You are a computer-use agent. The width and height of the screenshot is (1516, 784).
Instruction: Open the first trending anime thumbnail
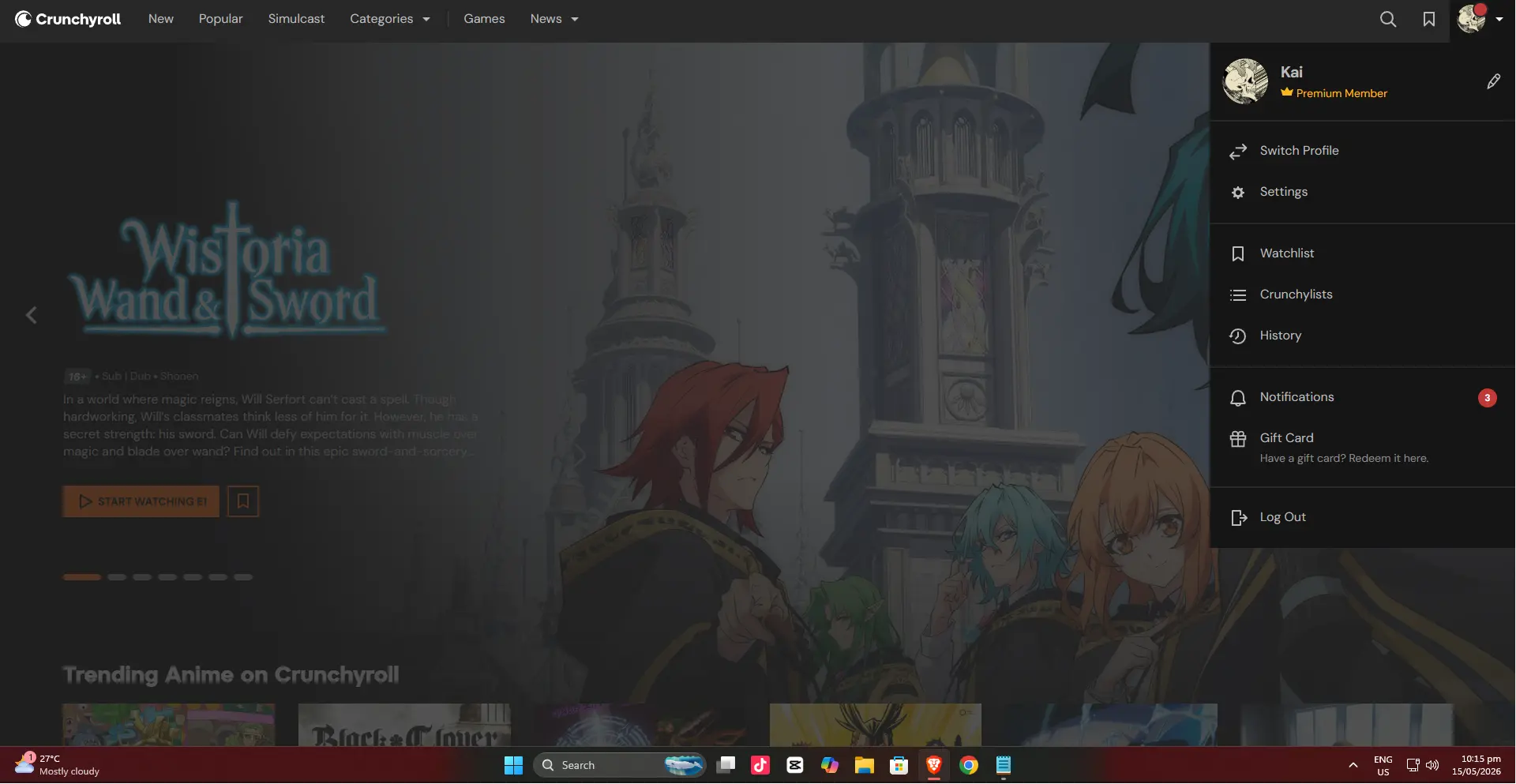tap(169, 725)
